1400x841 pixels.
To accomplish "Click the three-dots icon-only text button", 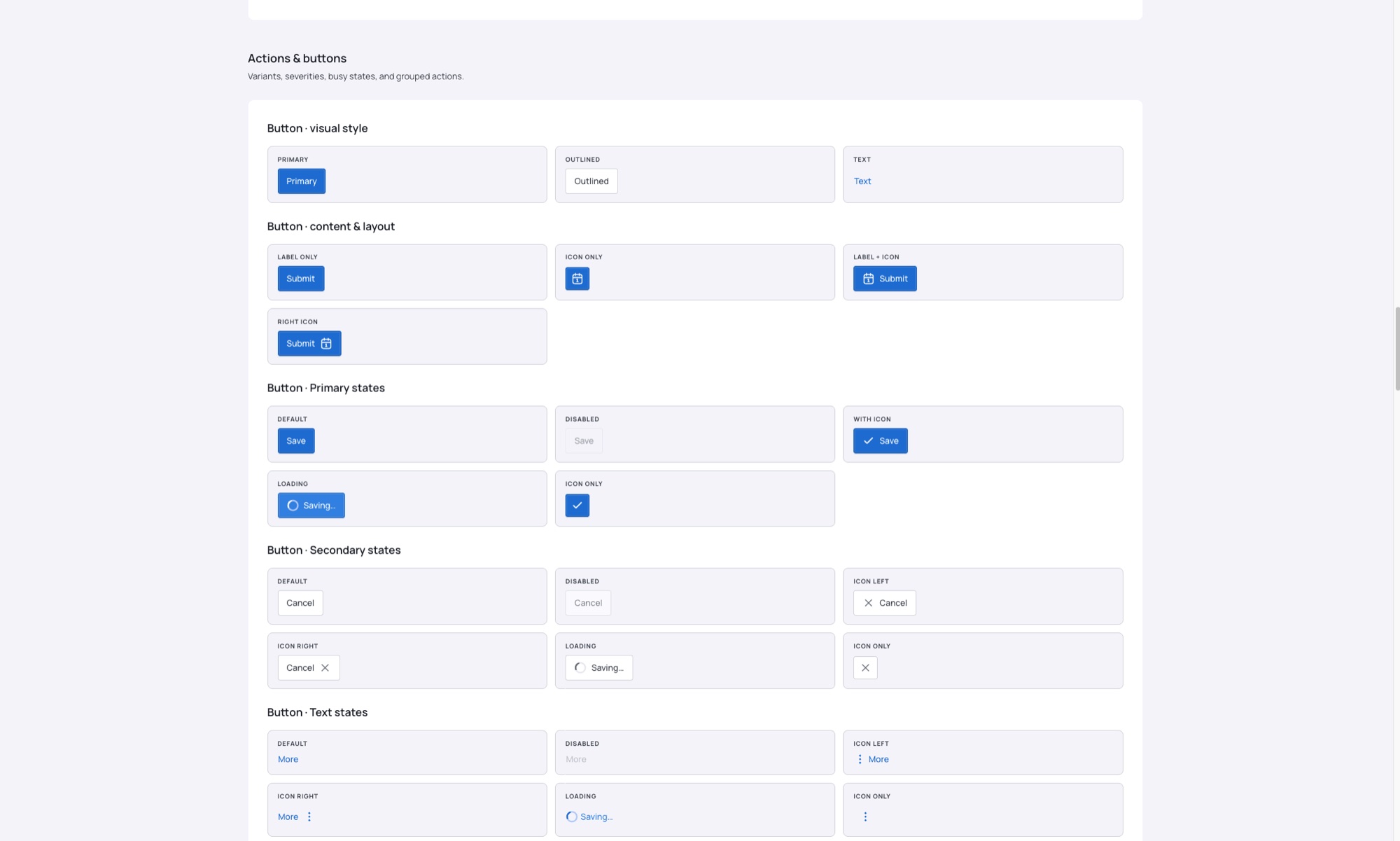I will pos(865,816).
